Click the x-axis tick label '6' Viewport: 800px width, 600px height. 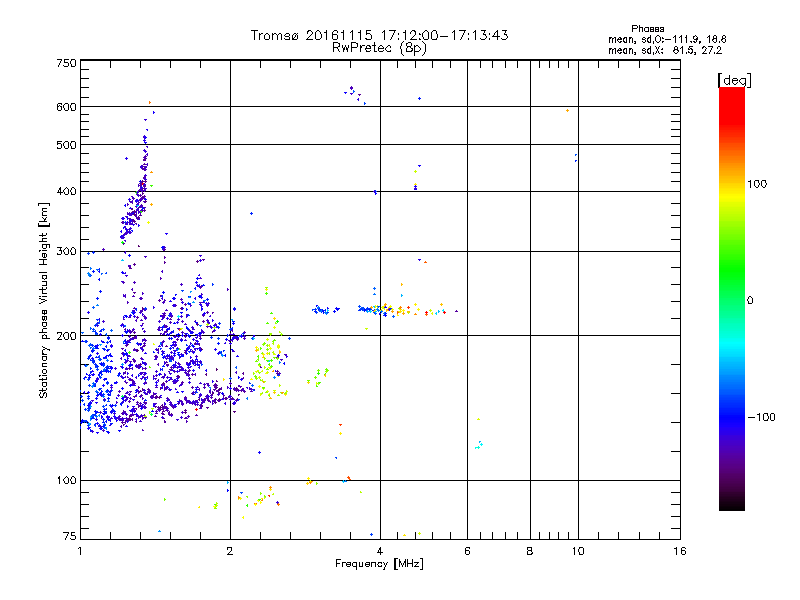click(467, 551)
